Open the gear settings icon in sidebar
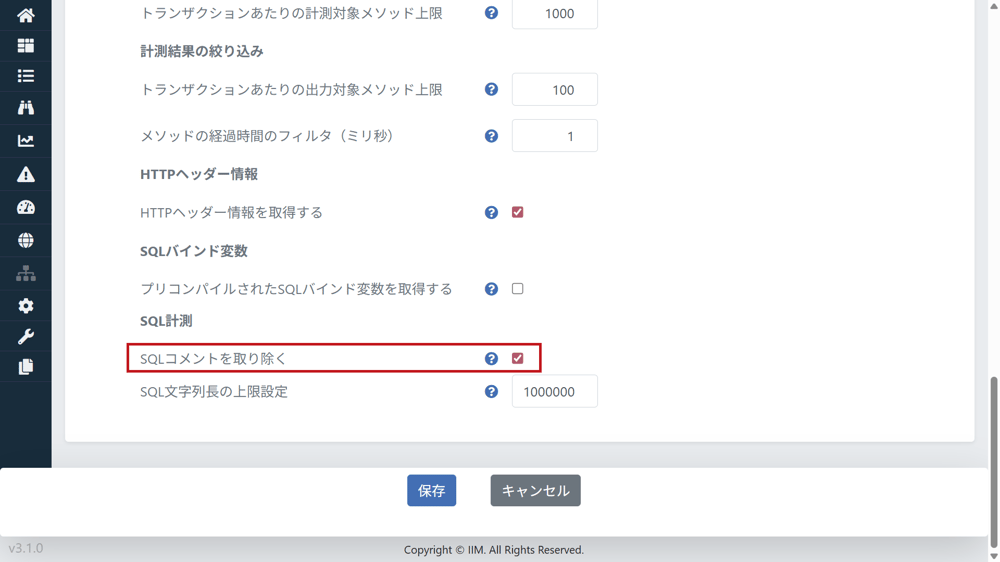The width and height of the screenshot is (1000, 562). click(26, 306)
